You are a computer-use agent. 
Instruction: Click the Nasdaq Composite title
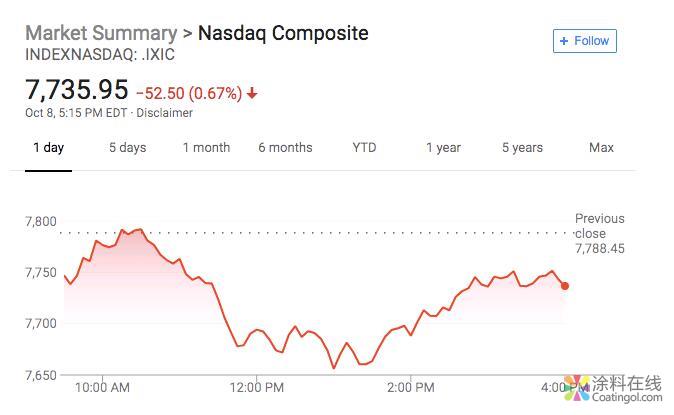(283, 33)
